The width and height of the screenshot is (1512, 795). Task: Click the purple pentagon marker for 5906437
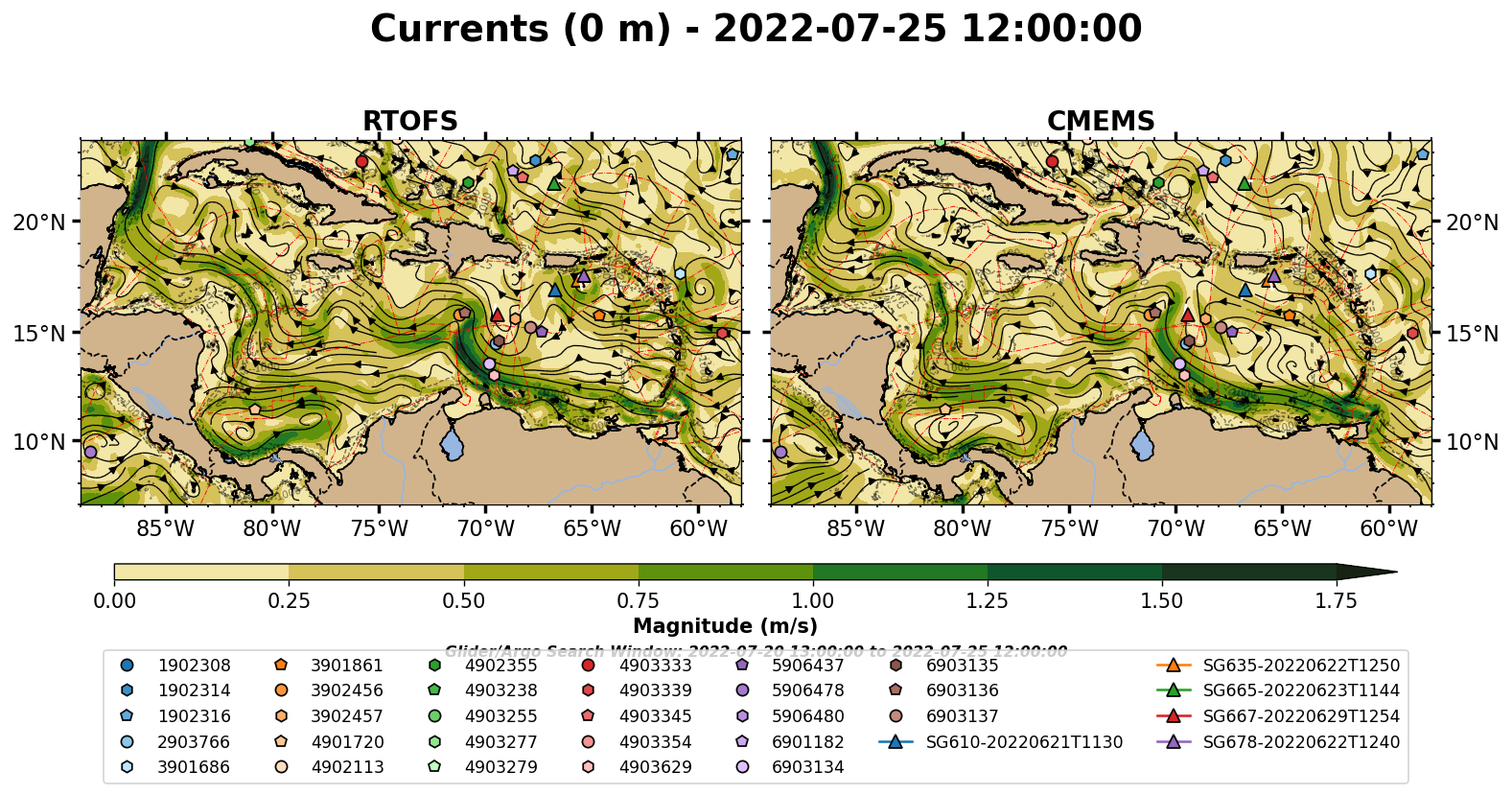pyautogui.click(x=741, y=665)
